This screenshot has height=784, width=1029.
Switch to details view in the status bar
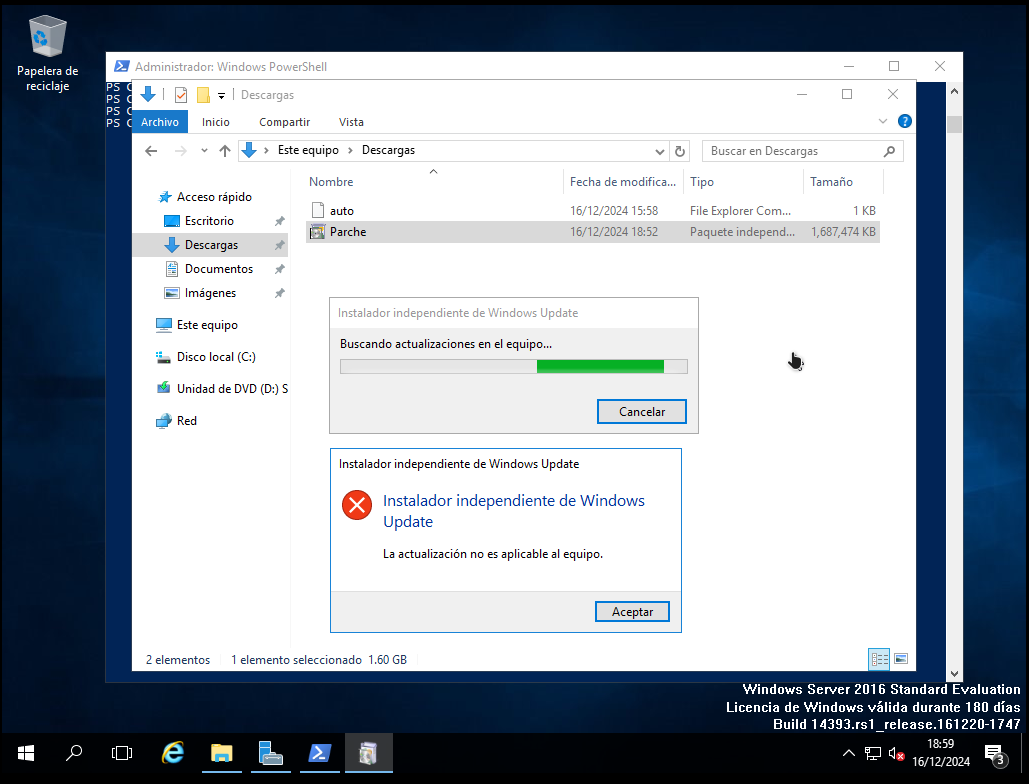coord(879,659)
